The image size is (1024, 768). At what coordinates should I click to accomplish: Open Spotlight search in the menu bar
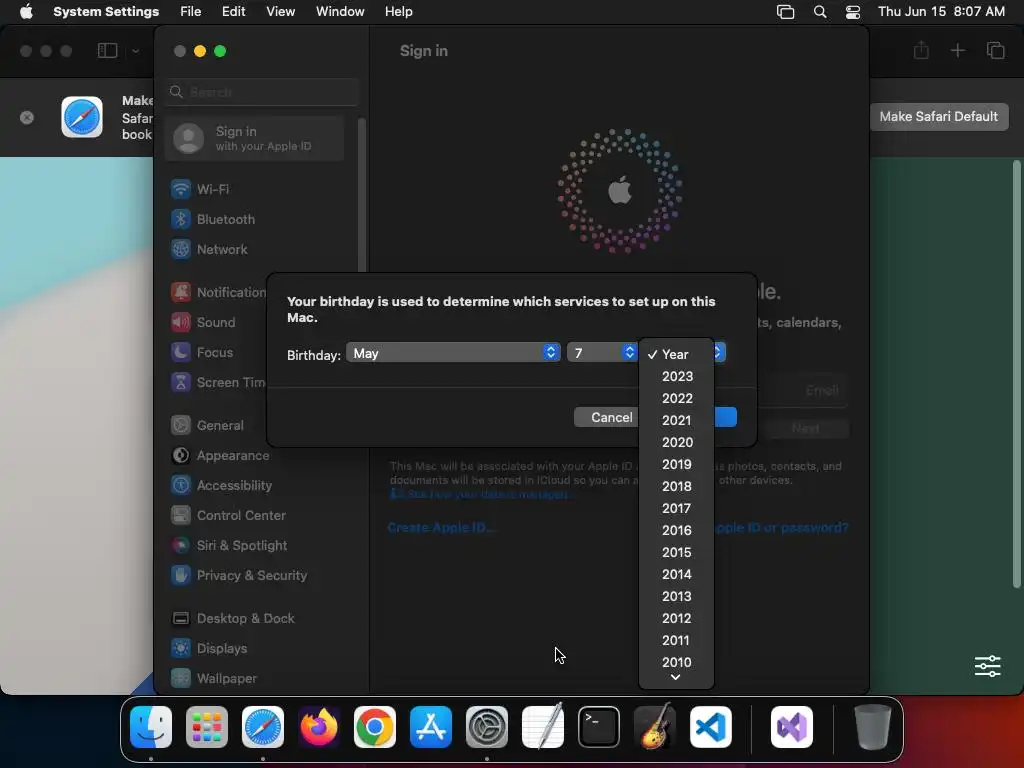[x=820, y=12]
